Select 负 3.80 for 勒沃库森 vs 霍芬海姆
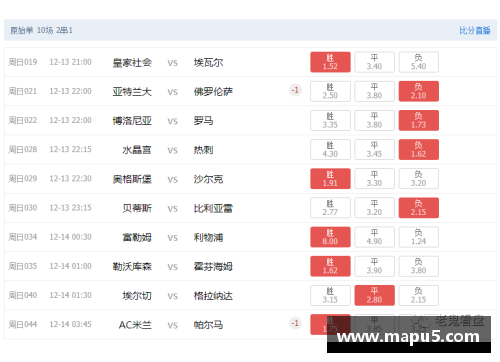 419,266
